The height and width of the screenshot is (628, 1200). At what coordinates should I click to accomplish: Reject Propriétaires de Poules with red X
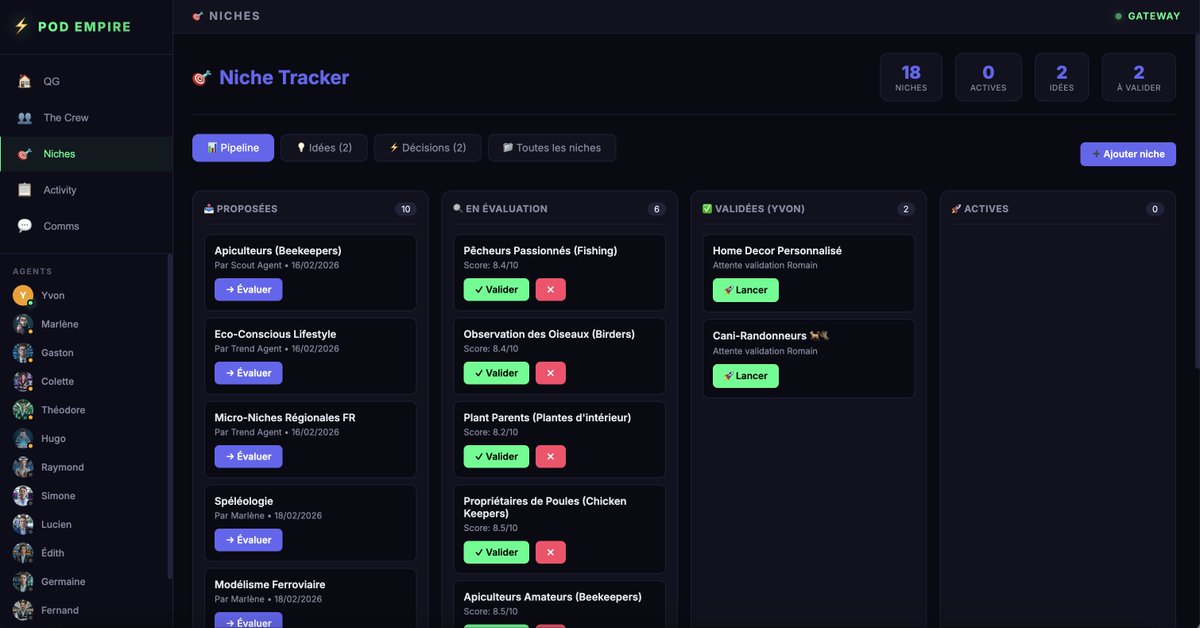(550, 553)
